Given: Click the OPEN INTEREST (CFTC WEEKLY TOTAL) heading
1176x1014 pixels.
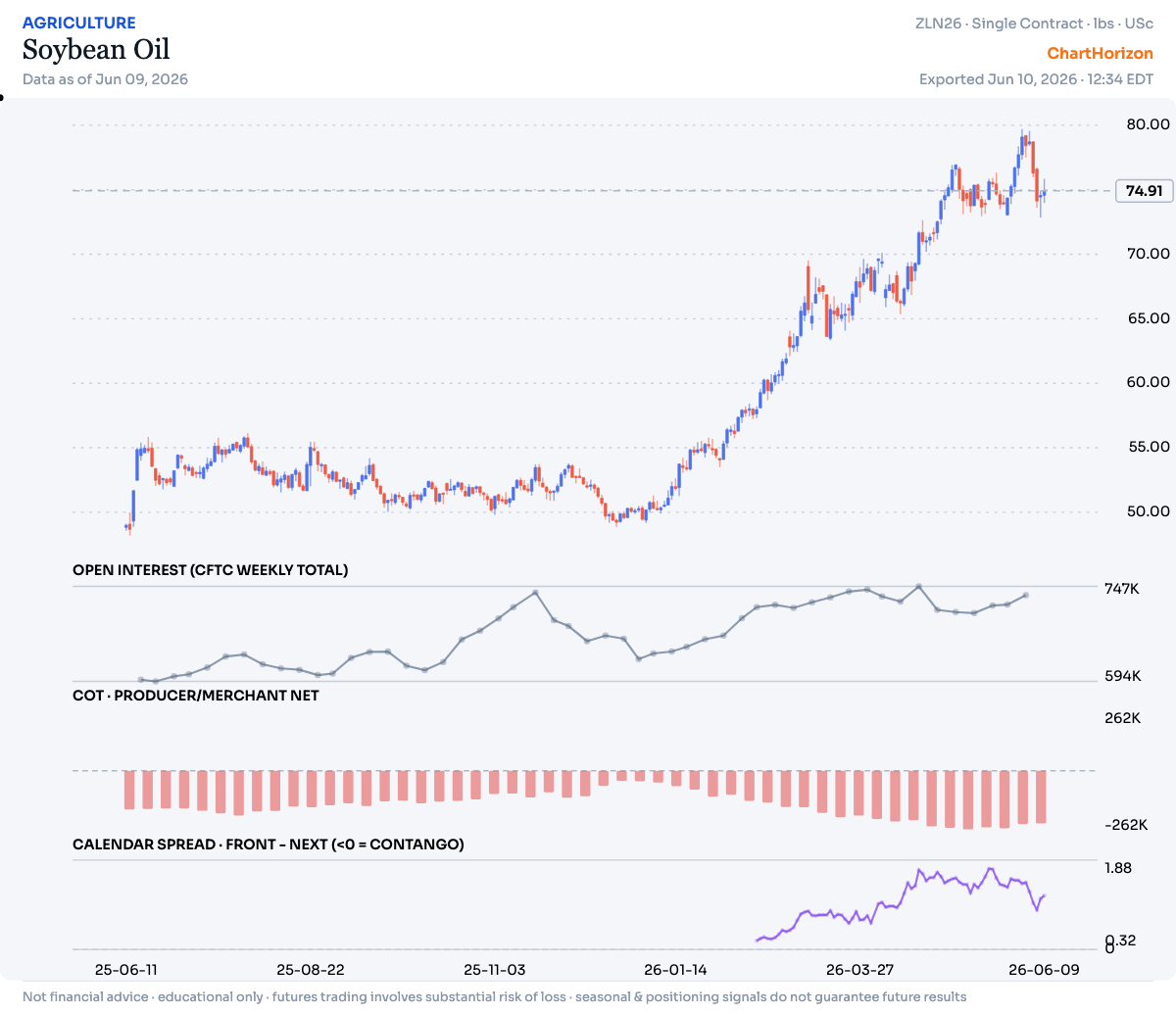Looking at the screenshot, I should [x=211, y=570].
